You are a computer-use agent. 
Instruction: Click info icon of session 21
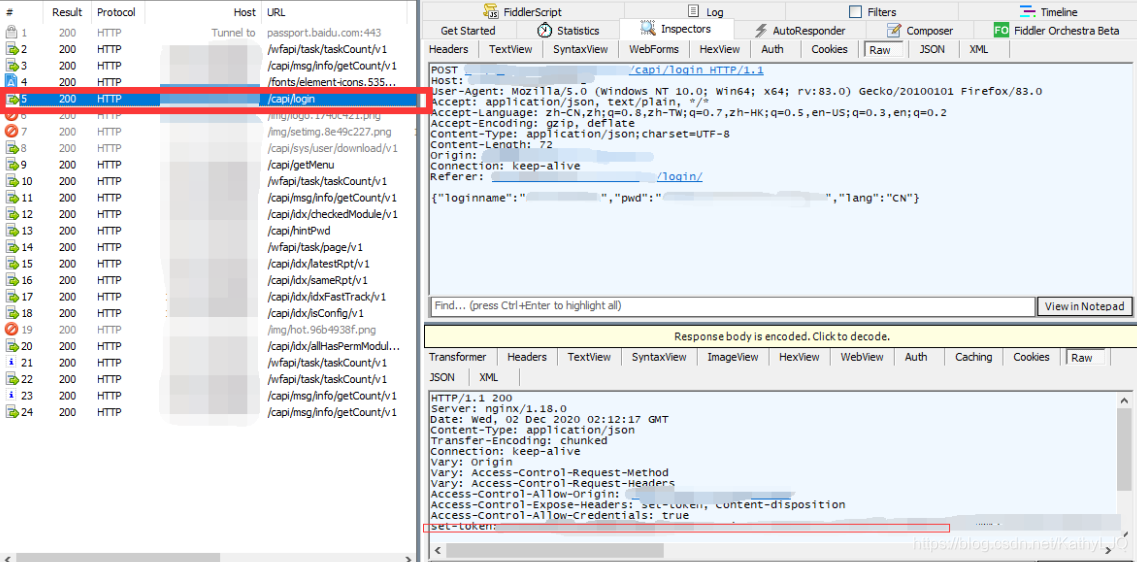tap(11, 363)
